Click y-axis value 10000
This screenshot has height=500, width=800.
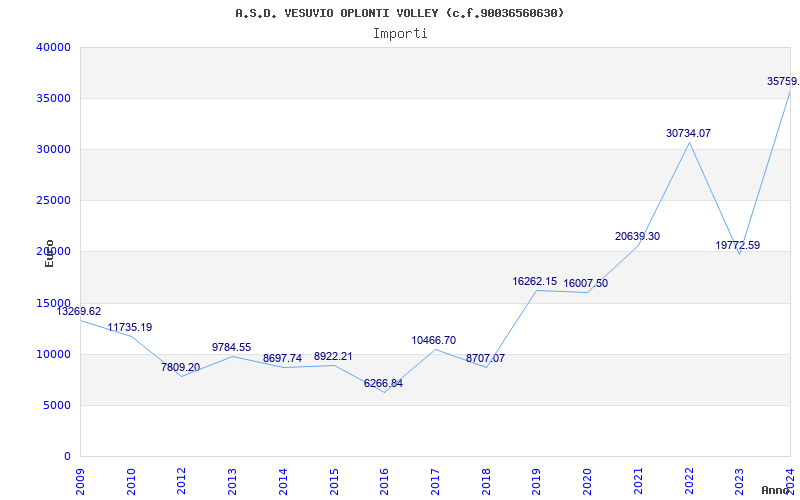[53, 354]
